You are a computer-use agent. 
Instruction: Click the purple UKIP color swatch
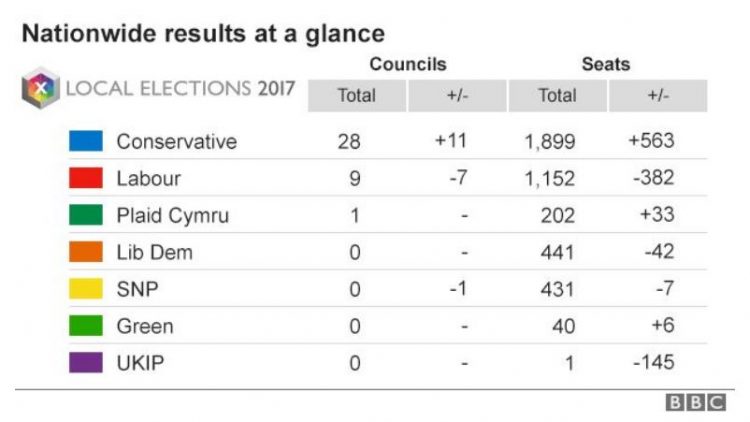[x=86, y=363]
